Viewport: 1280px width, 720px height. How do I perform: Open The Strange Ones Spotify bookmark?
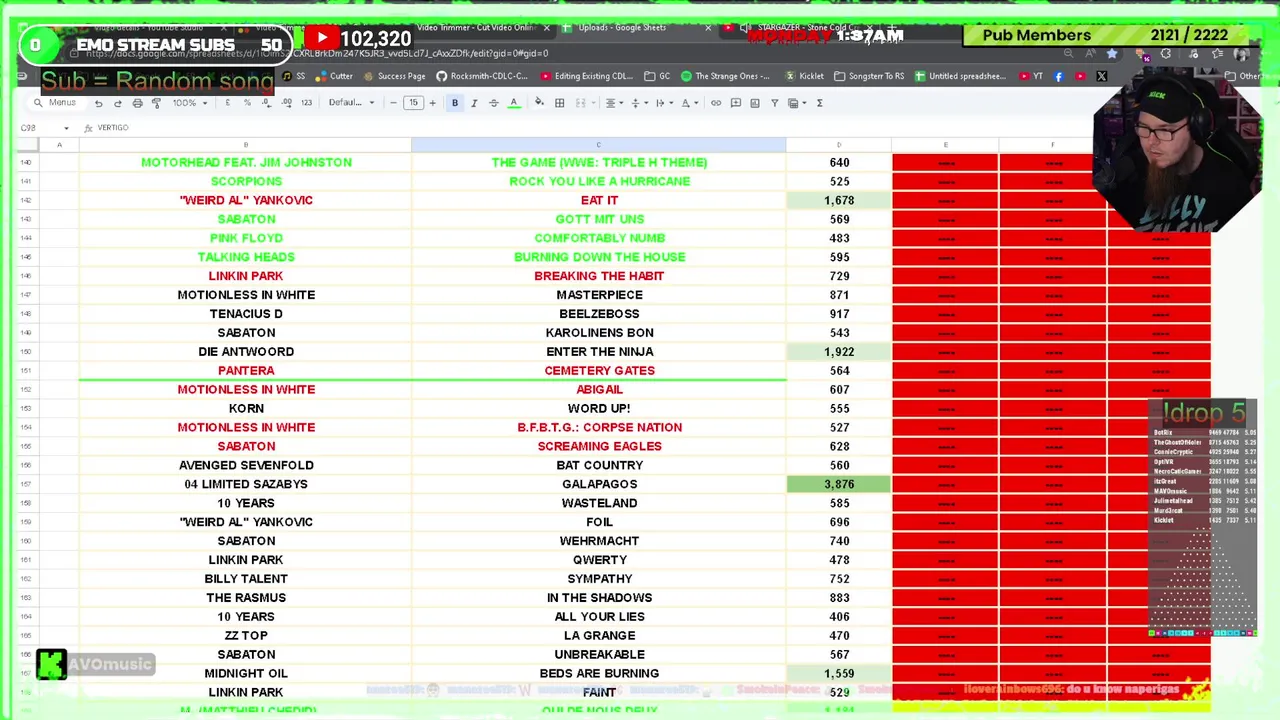tap(726, 76)
